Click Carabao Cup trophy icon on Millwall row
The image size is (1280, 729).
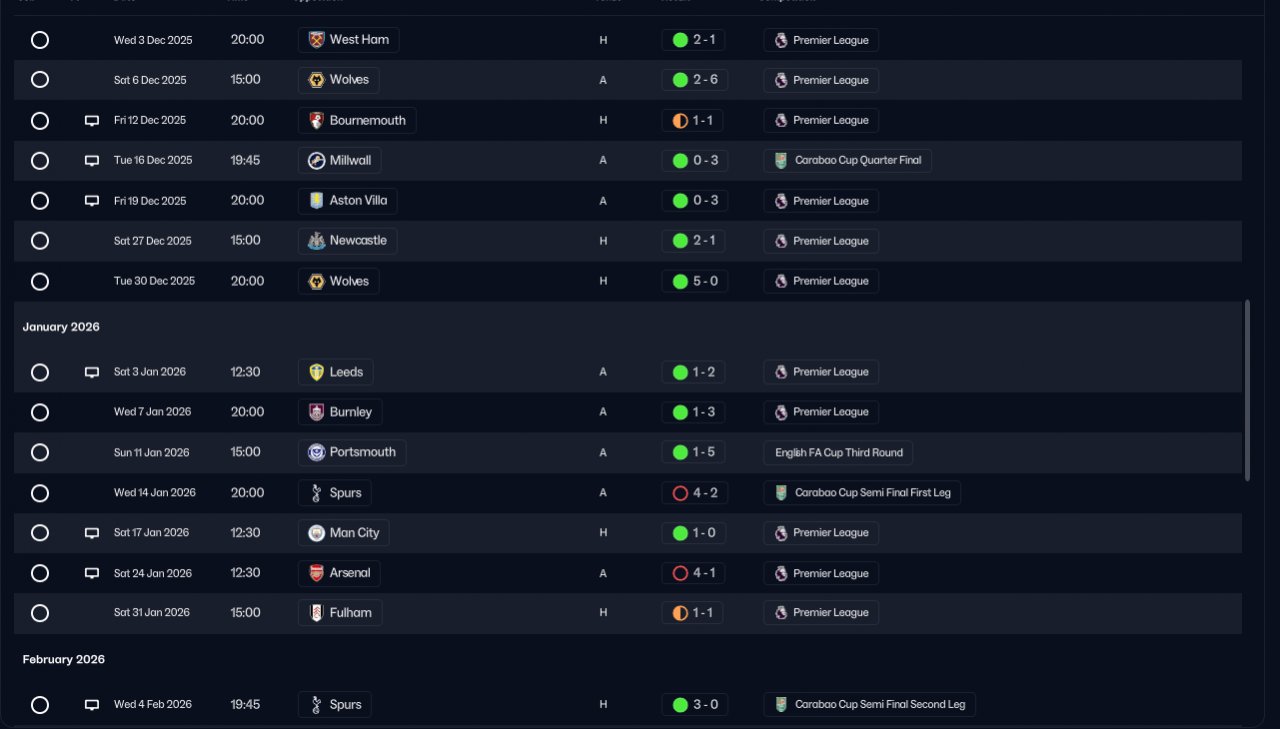point(781,161)
